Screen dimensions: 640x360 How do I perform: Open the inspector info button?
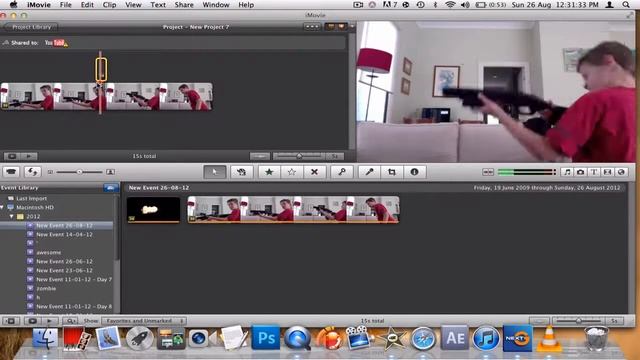[414, 172]
